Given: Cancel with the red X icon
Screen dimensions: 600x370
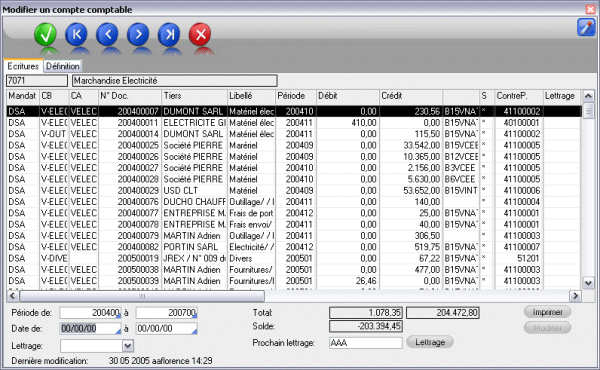Looking at the screenshot, I should (200, 35).
